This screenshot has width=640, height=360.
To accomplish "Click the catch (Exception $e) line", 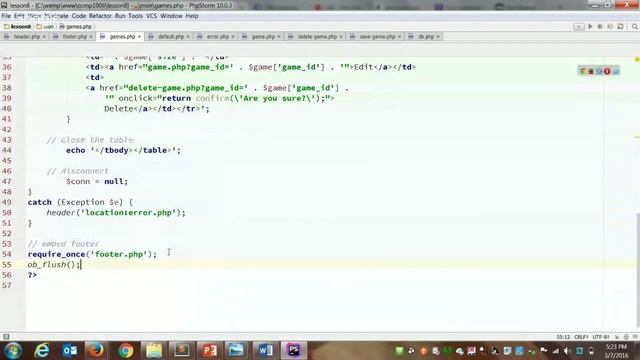I will click(x=80, y=202).
